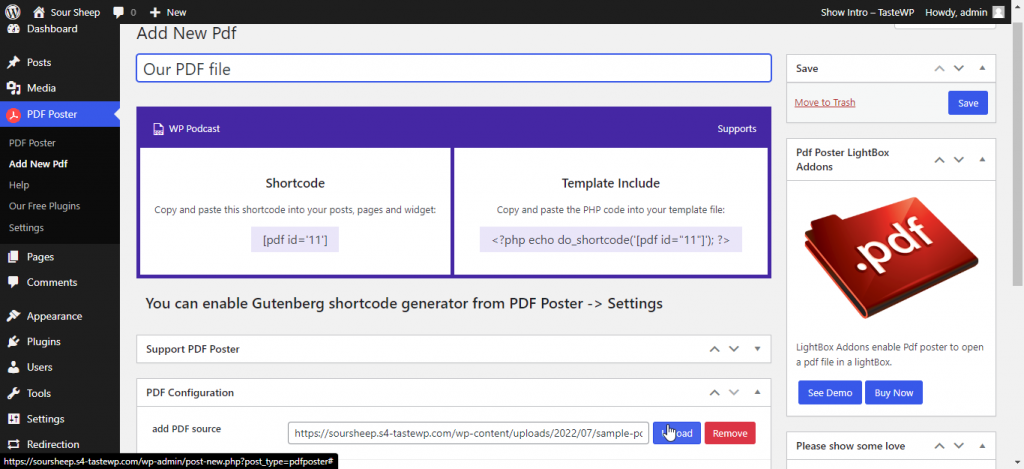Open the Sour Sheep site home icon
This screenshot has height=469, width=1024.
pos(39,12)
